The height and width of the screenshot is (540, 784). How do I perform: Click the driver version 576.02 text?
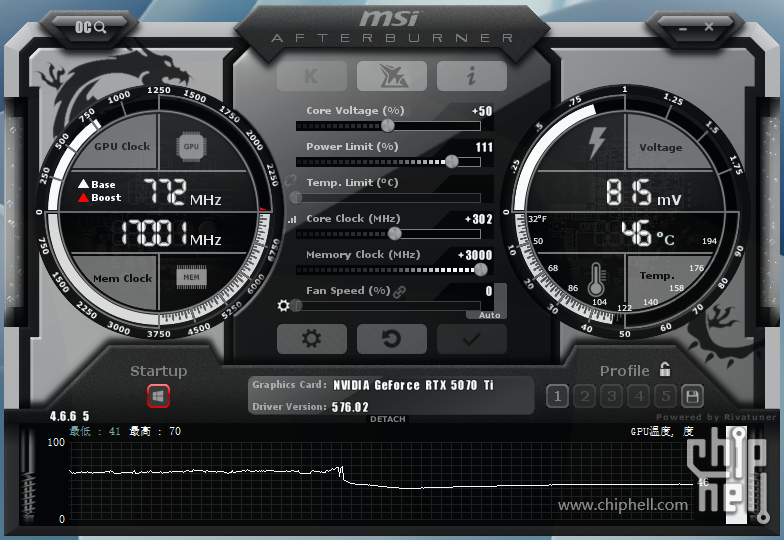pos(350,407)
